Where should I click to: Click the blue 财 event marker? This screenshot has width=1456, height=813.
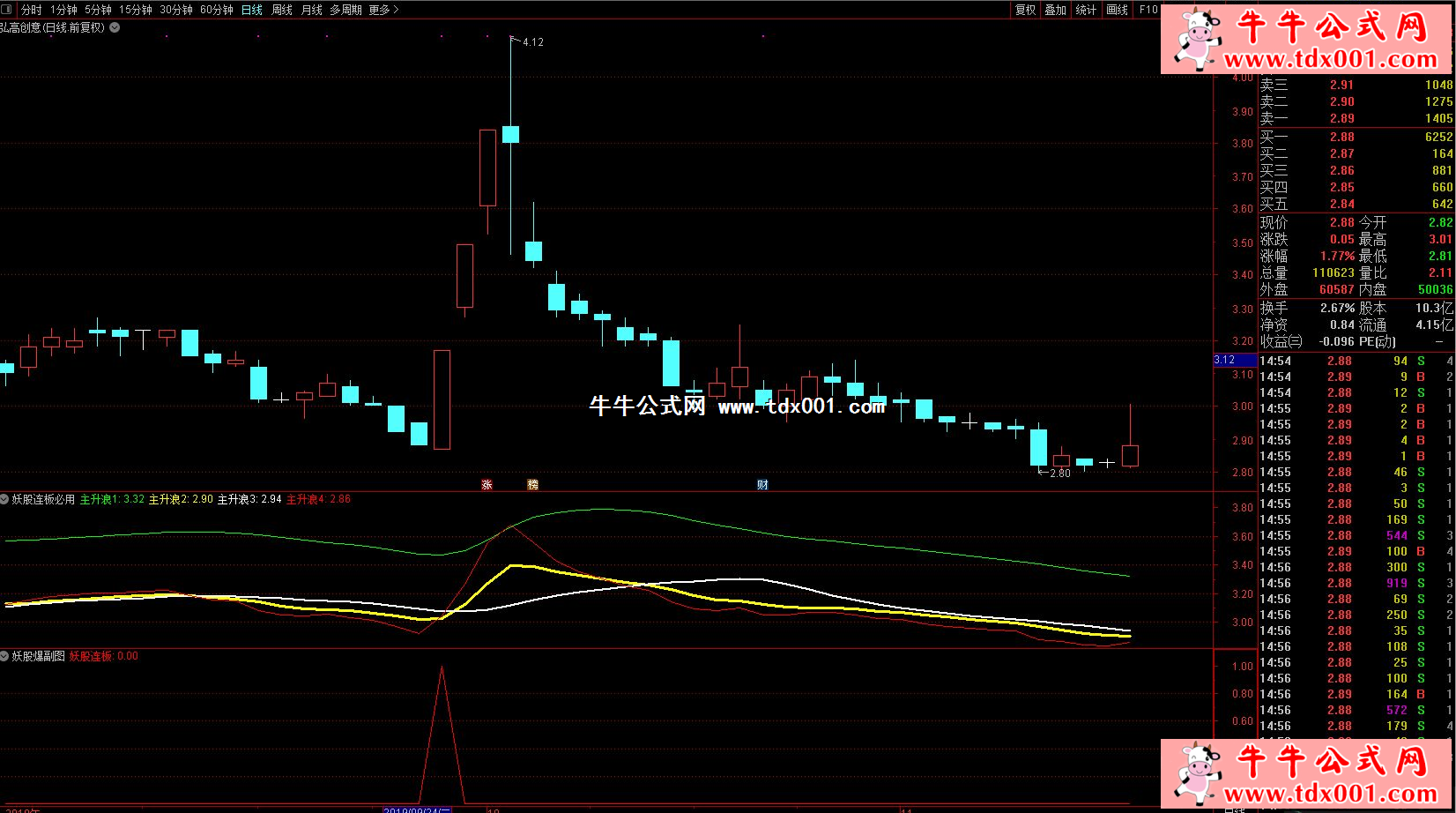(762, 484)
